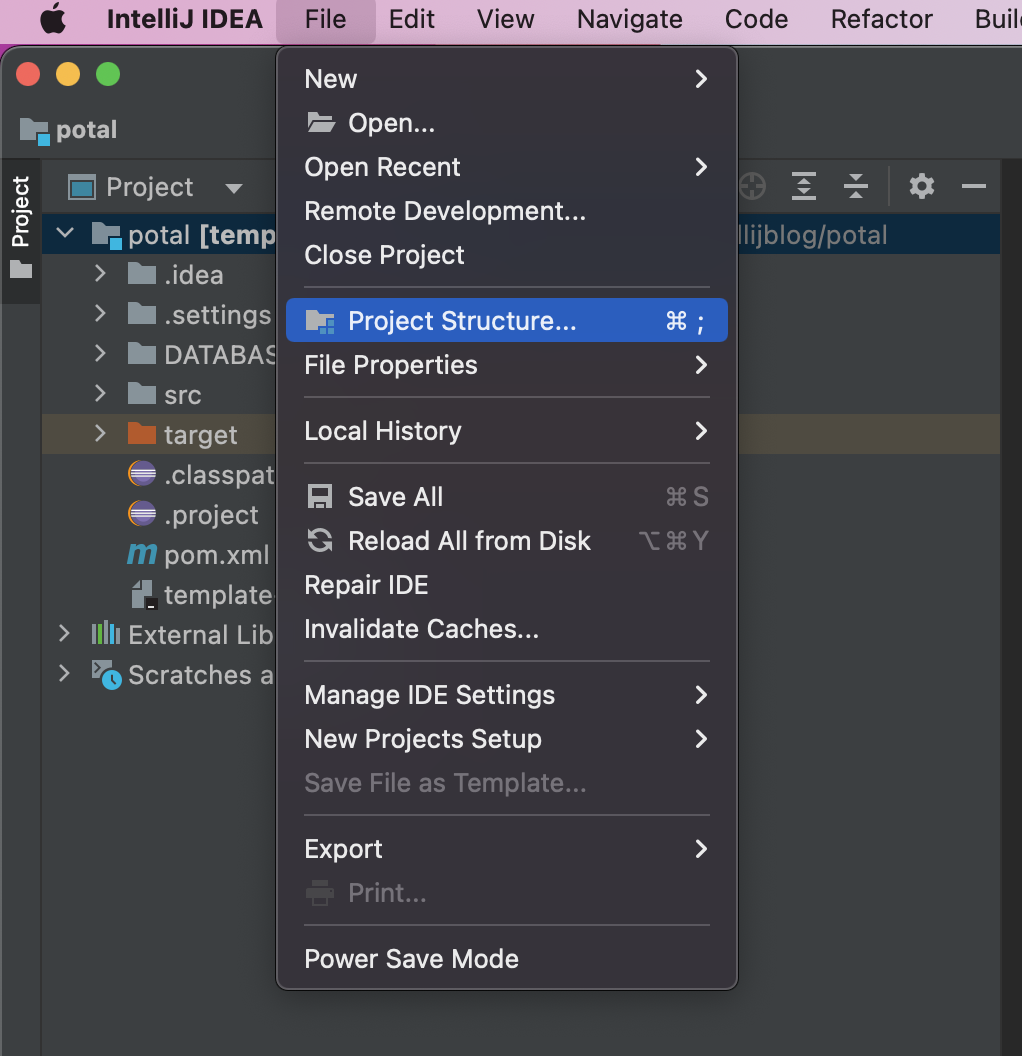Hide the Project tool window with minus
The height and width of the screenshot is (1056, 1022).
click(974, 186)
